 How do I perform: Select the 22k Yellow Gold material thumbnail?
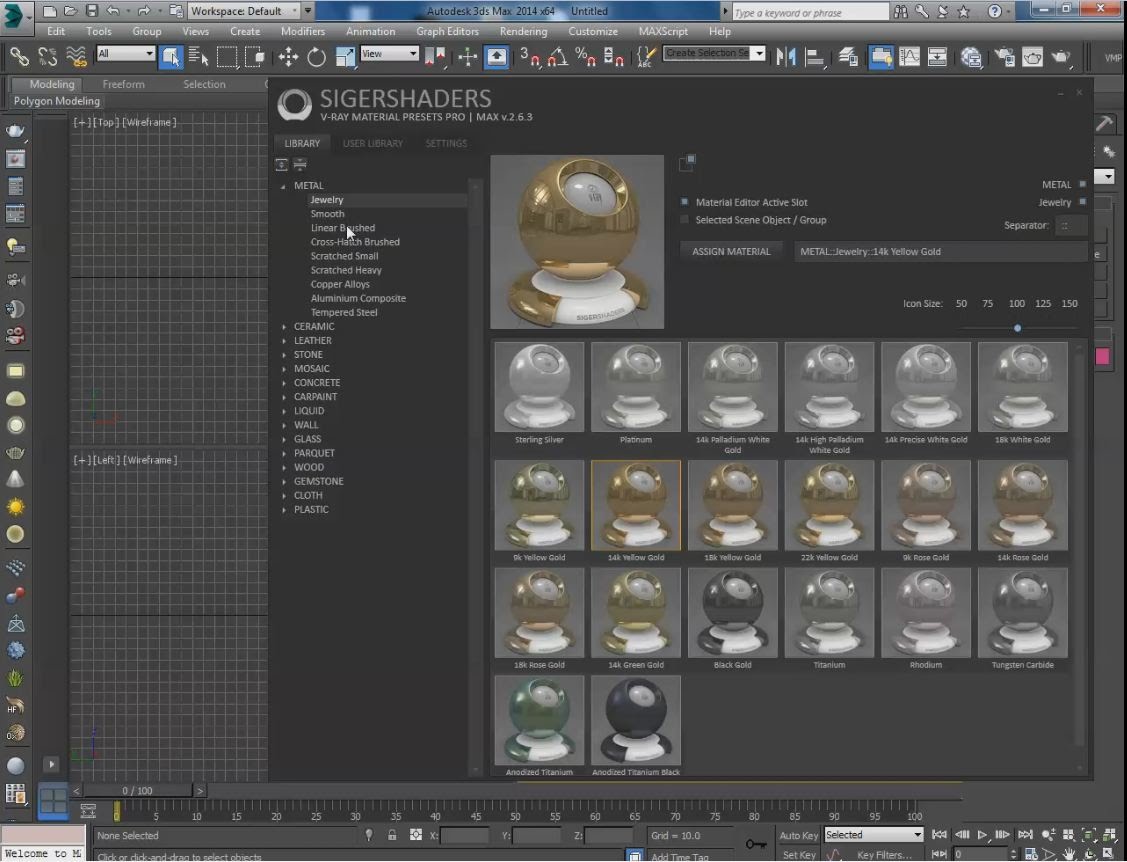pyautogui.click(x=829, y=505)
